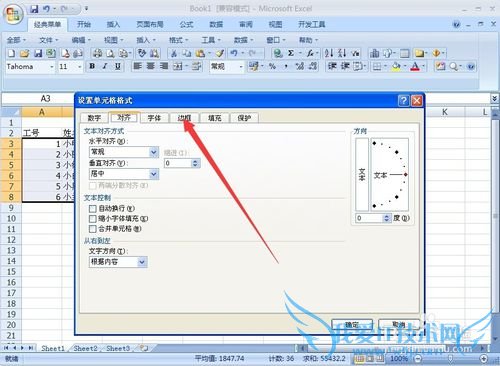The width and height of the screenshot is (500, 366).
Task: Click the Font Color red A icon
Action: pos(415,67)
